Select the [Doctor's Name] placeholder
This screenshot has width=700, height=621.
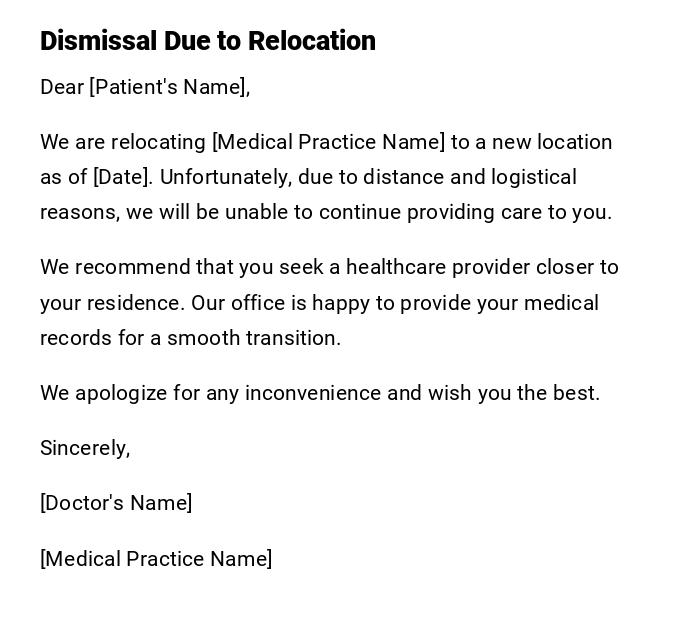coord(116,503)
